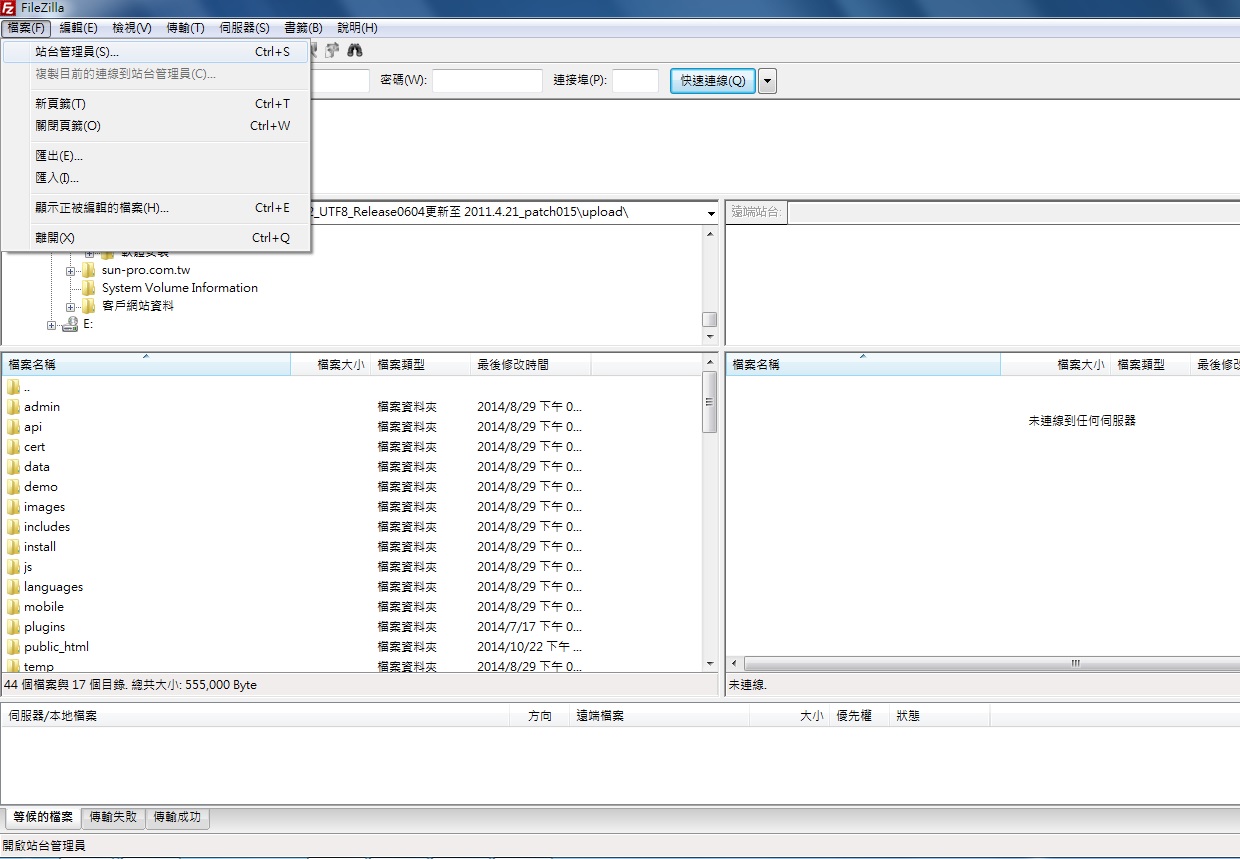Click the folder icon beside js
Image resolution: width=1240 pixels, height=859 pixels.
[13, 567]
